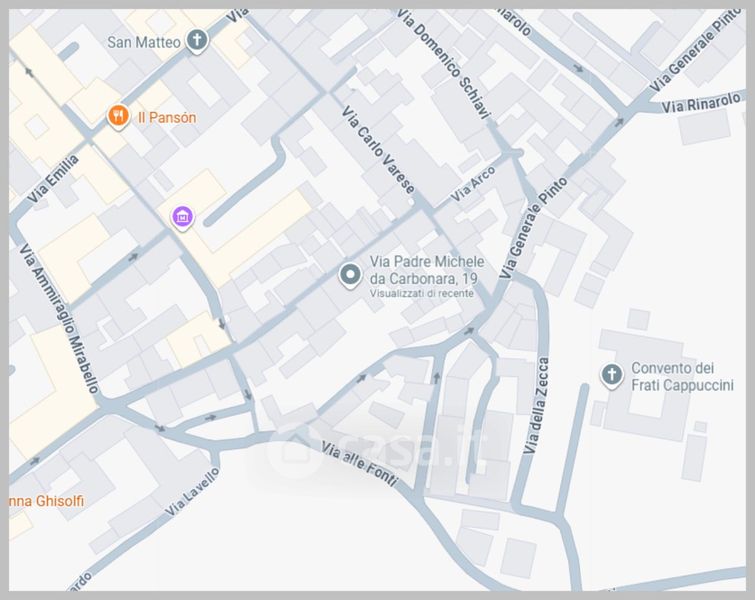755x600 pixels.
Task: Click the Ghisolfi orange place label
Action: pos(46,501)
